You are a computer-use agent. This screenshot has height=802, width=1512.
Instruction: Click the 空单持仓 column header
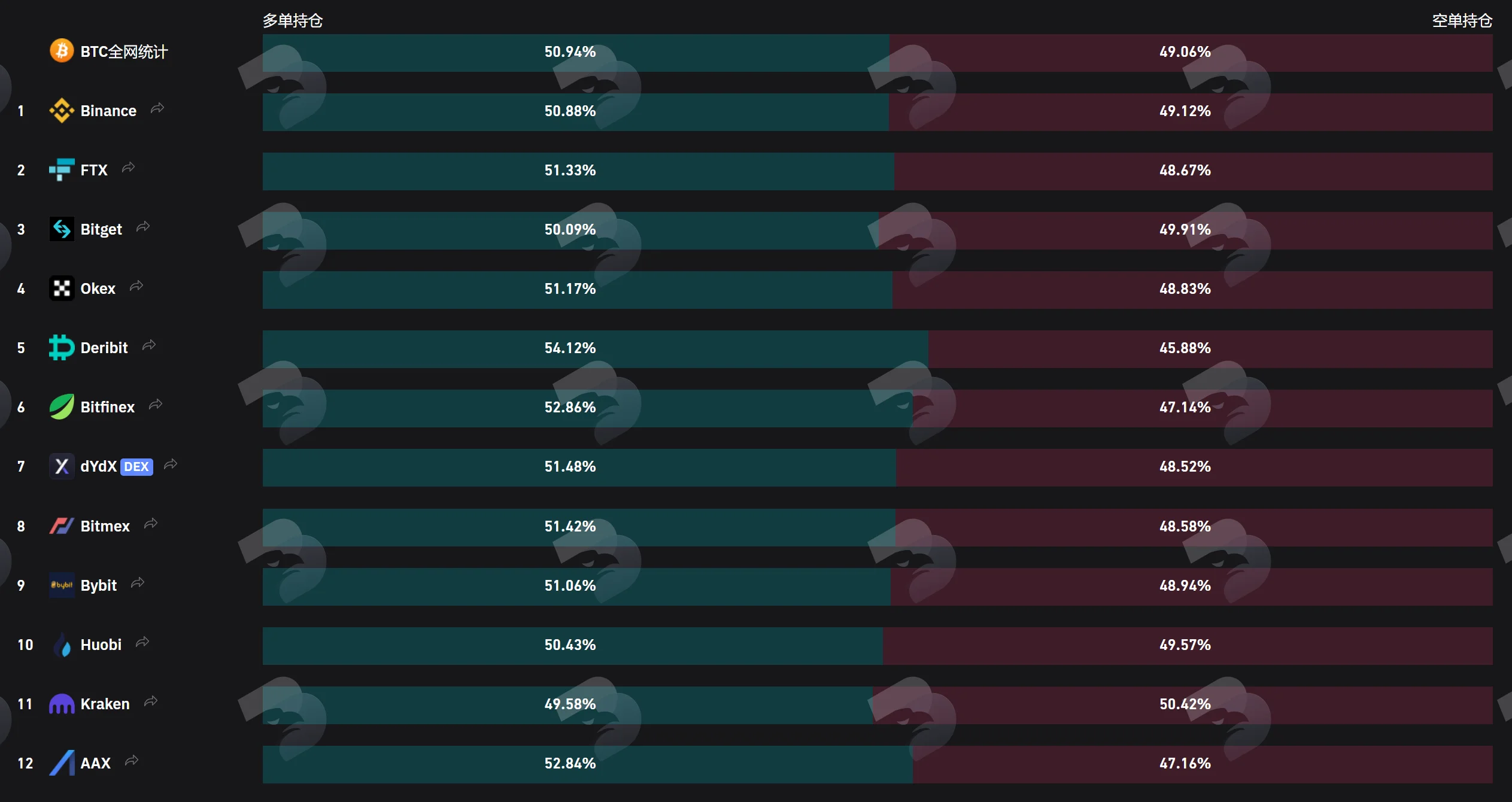(x=1462, y=20)
